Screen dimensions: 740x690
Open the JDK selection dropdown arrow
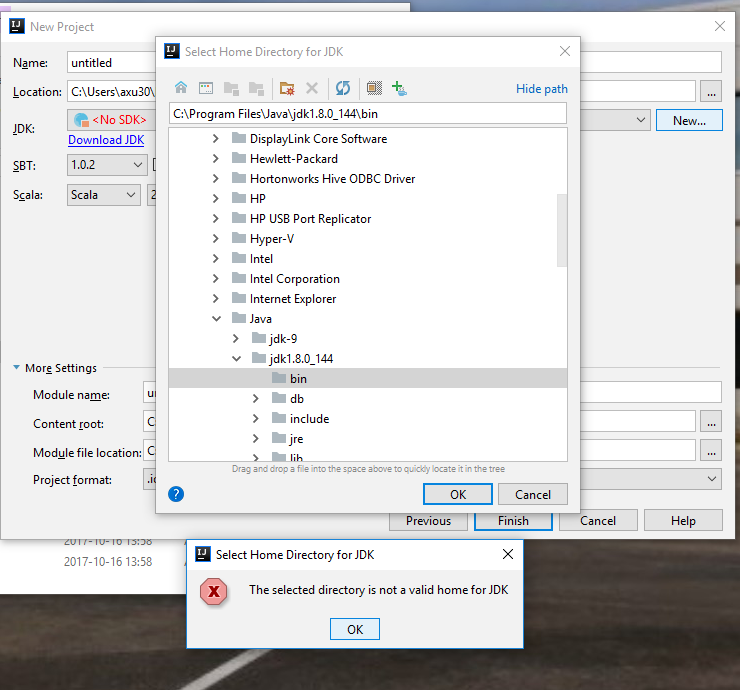640,120
